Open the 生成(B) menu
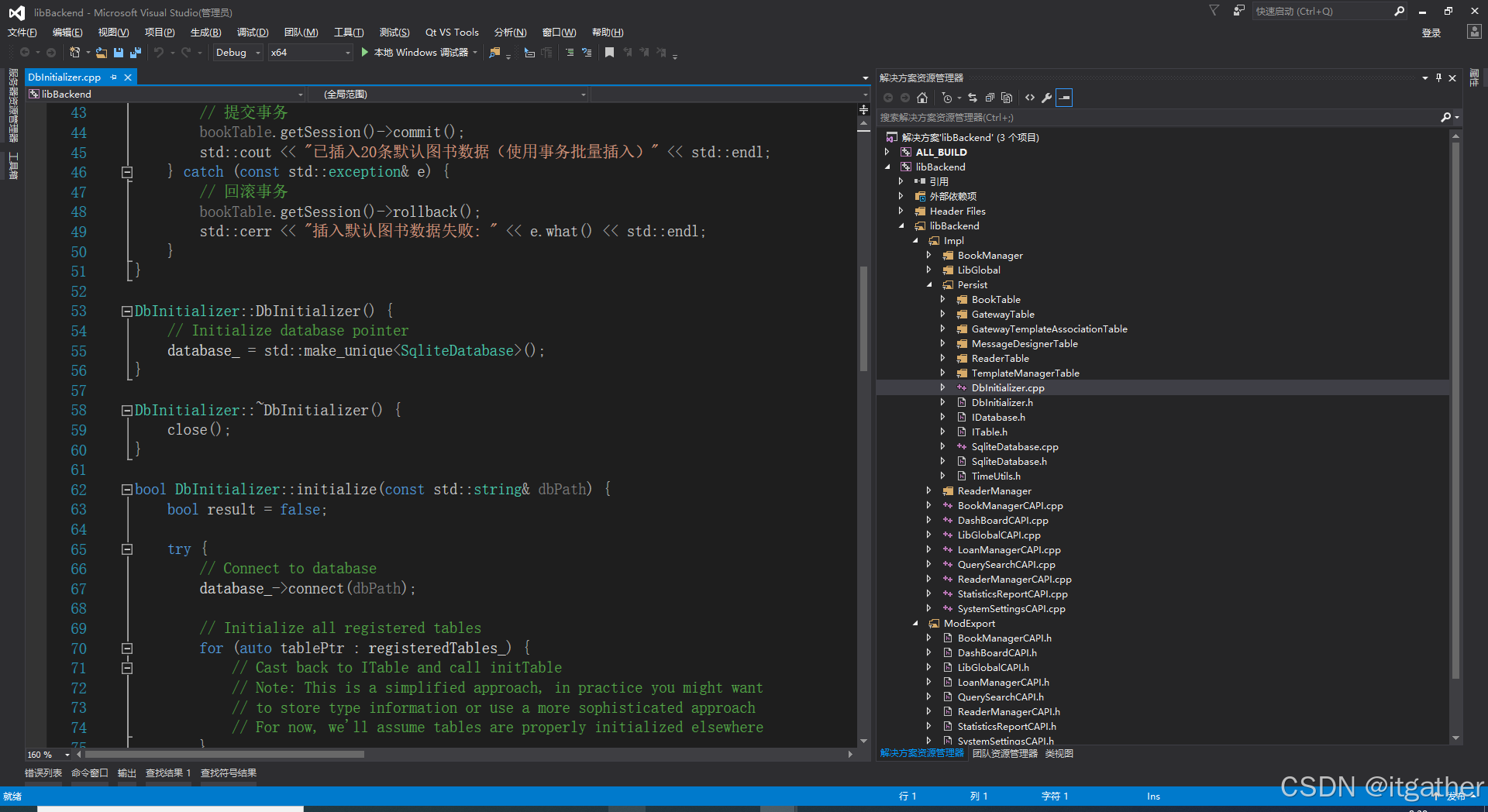 point(206,33)
